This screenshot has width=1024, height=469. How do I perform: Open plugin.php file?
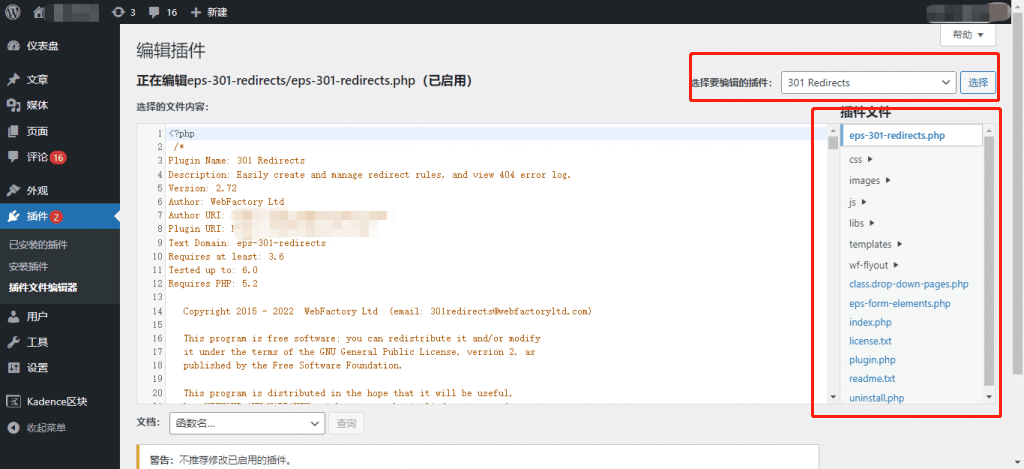872,360
